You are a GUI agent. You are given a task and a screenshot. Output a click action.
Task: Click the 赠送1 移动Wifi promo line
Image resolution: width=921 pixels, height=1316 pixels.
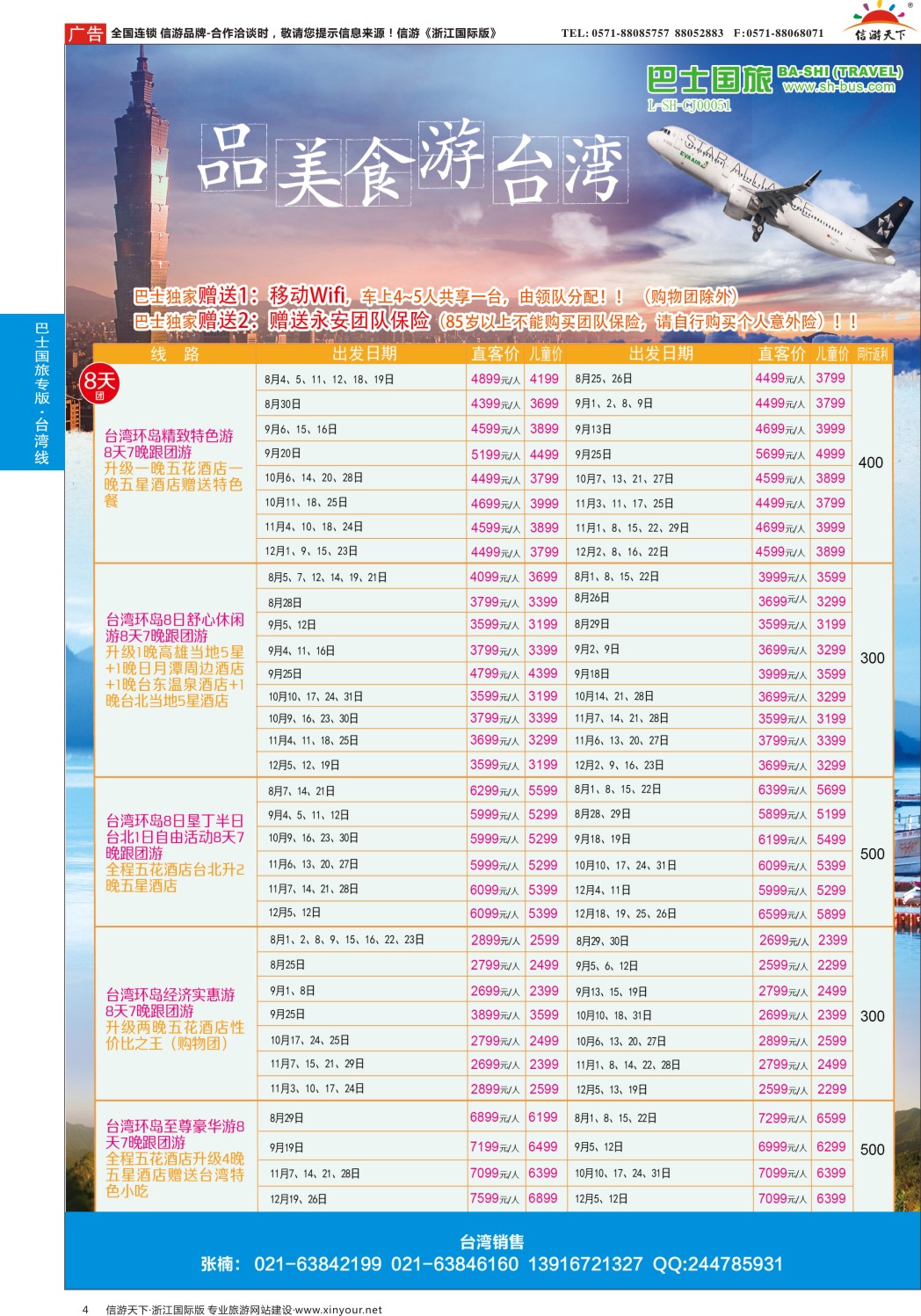tap(435, 296)
